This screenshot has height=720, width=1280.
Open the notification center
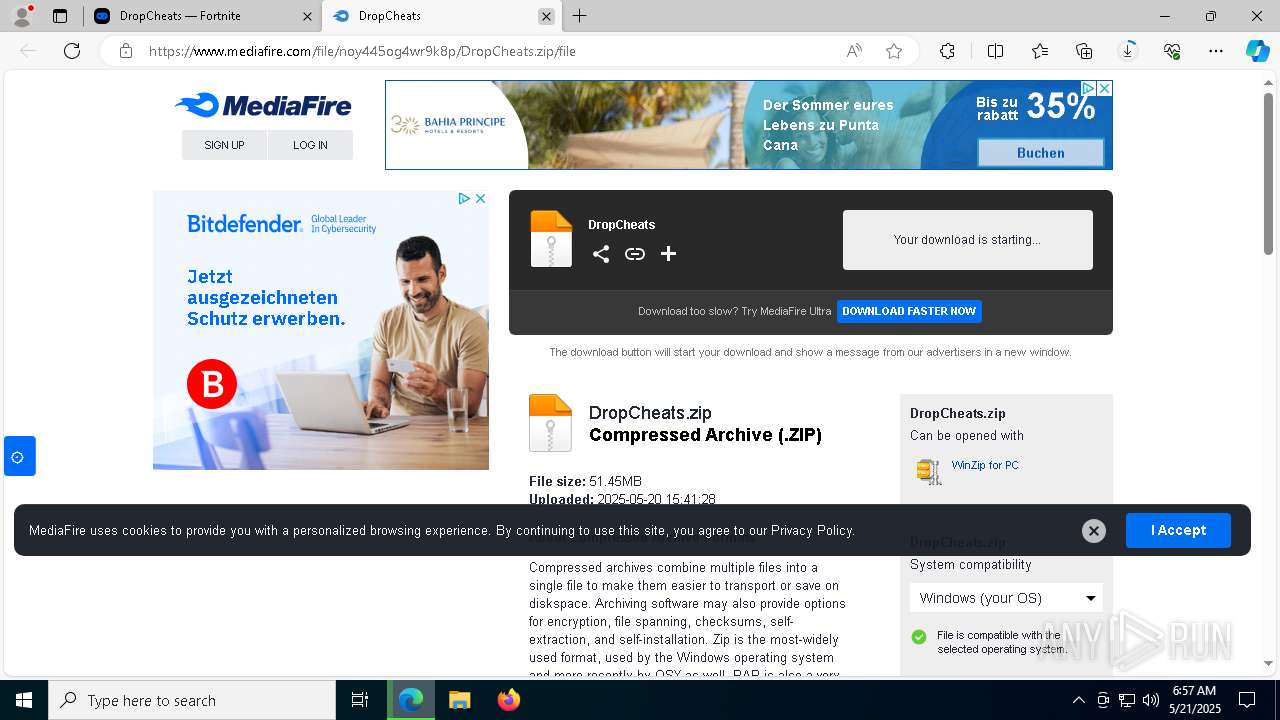click(x=1247, y=700)
